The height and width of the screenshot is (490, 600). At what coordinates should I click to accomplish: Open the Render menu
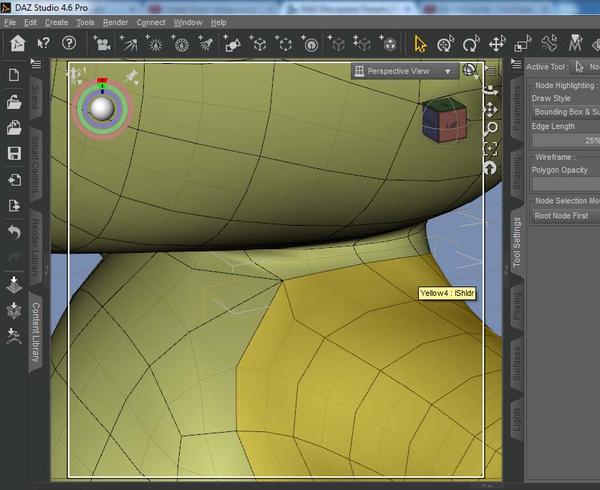pyautogui.click(x=115, y=23)
